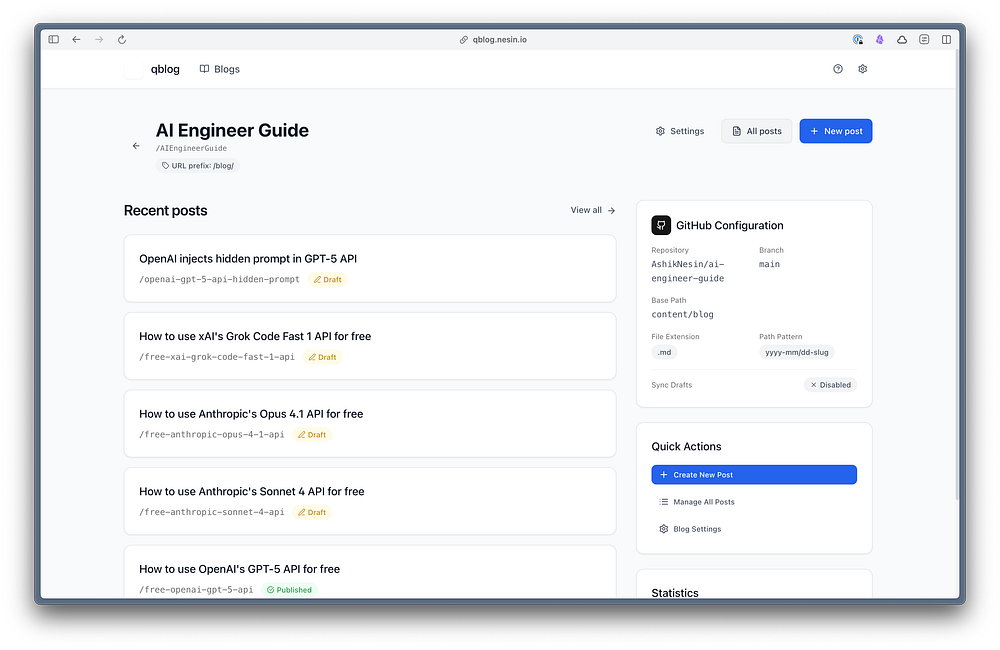Click the page vertical scrollbar

(x=958, y=274)
